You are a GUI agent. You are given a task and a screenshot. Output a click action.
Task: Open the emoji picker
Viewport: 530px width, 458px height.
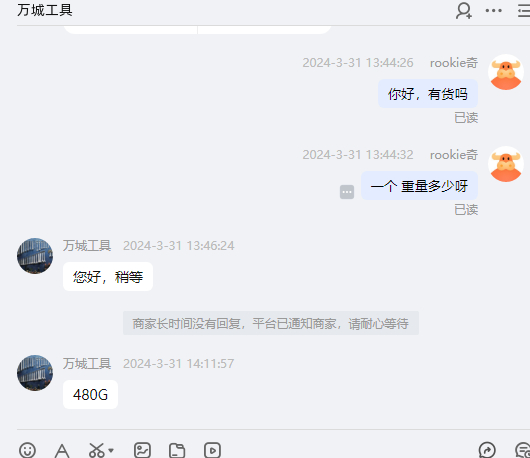click(27, 450)
